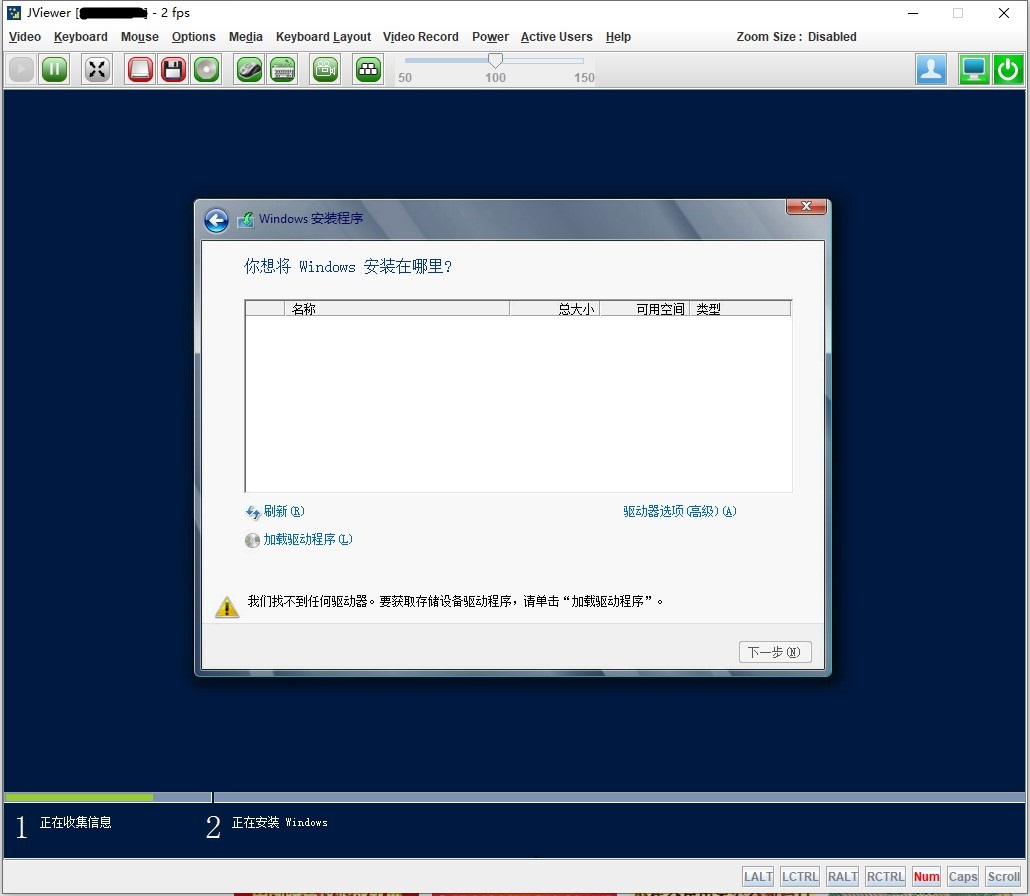
Task: Pause the console redirection
Action: click(55, 69)
